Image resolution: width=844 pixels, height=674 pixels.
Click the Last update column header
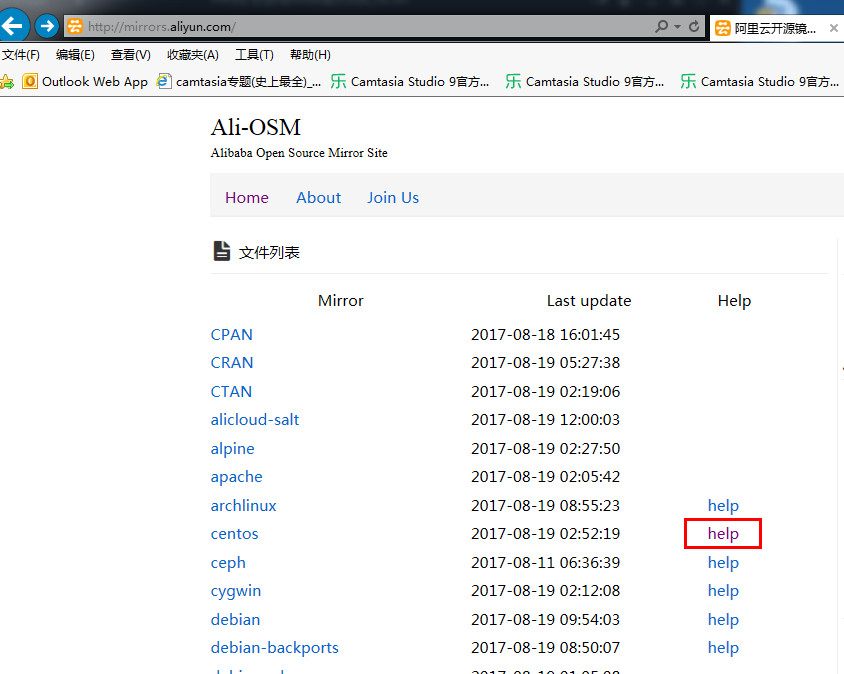coord(589,300)
